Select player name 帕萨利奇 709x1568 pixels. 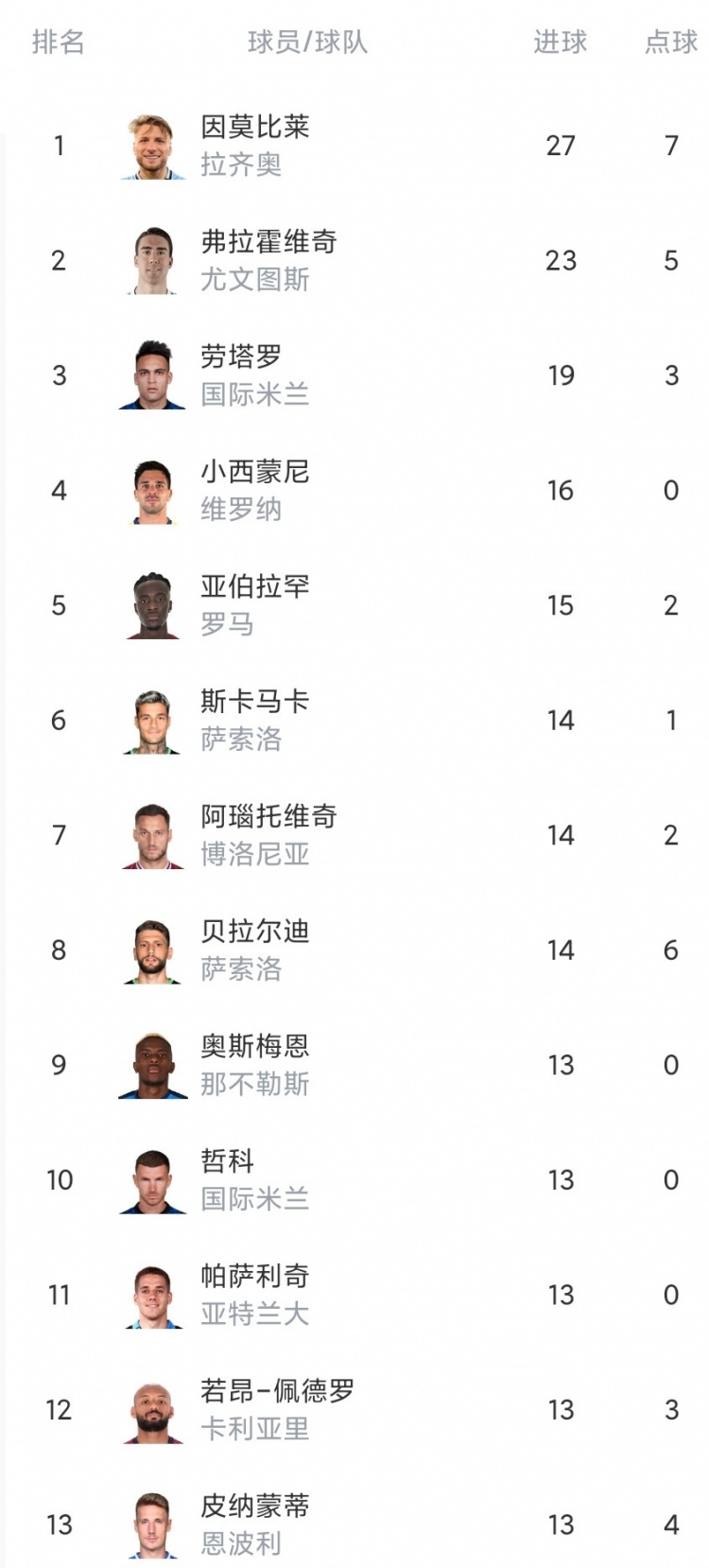pos(254,1276)
